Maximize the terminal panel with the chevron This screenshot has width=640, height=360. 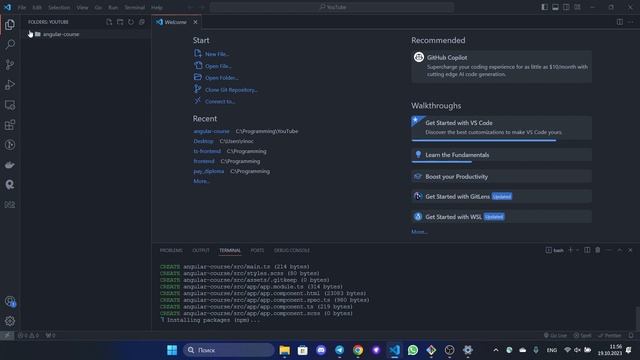[620, 250]
